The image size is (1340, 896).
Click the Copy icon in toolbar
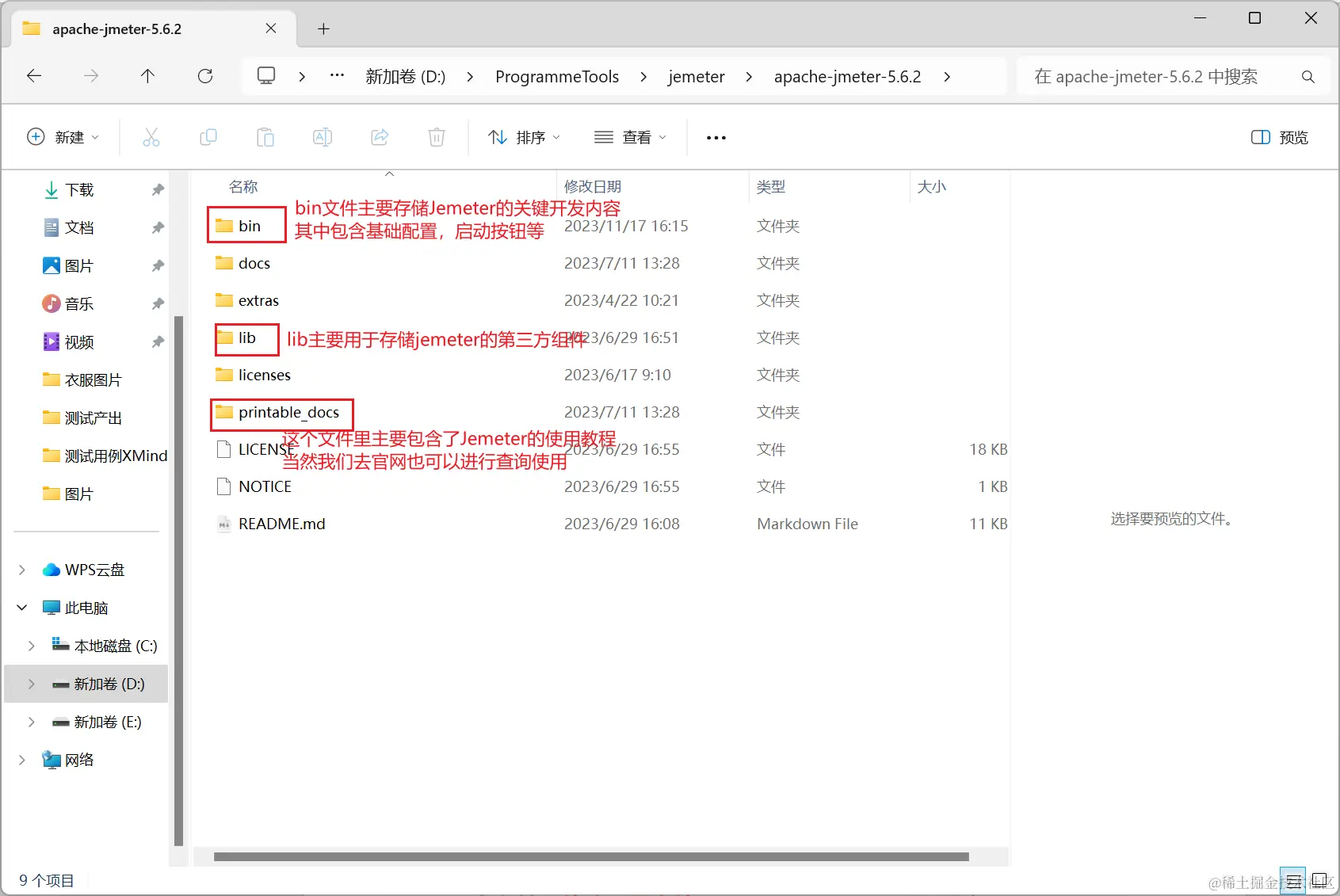(x=208, y=137)
